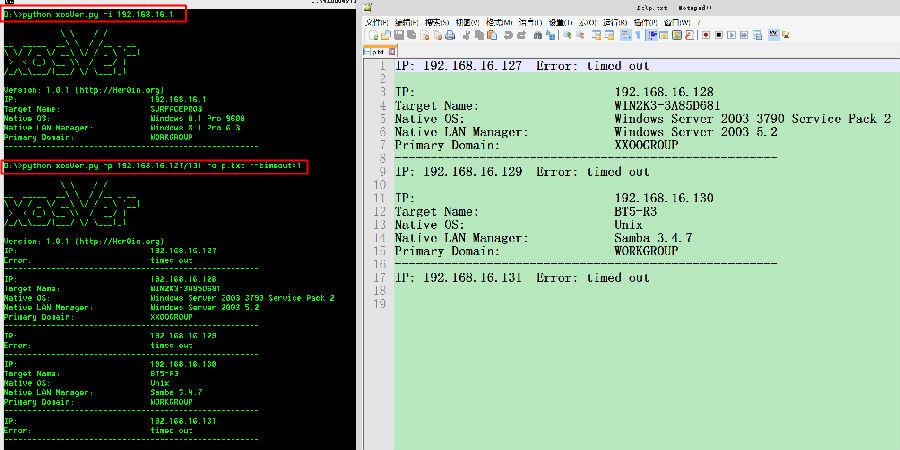Click the Stop macro recording icon
The height and width of the screenshot is (450, 900).
[x=718, y=35]
